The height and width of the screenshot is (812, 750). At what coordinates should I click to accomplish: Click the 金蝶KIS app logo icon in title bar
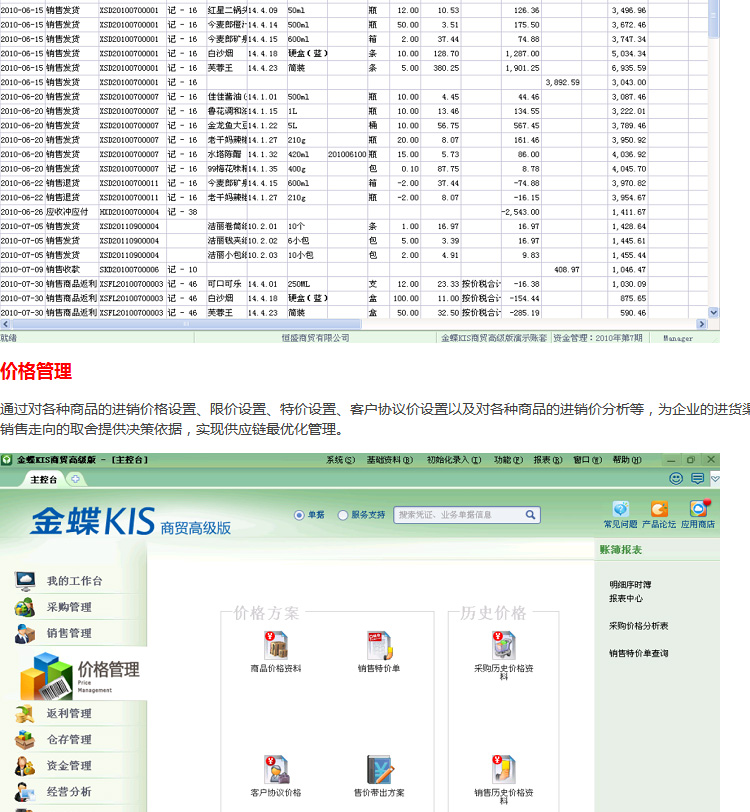pos(6,460)
